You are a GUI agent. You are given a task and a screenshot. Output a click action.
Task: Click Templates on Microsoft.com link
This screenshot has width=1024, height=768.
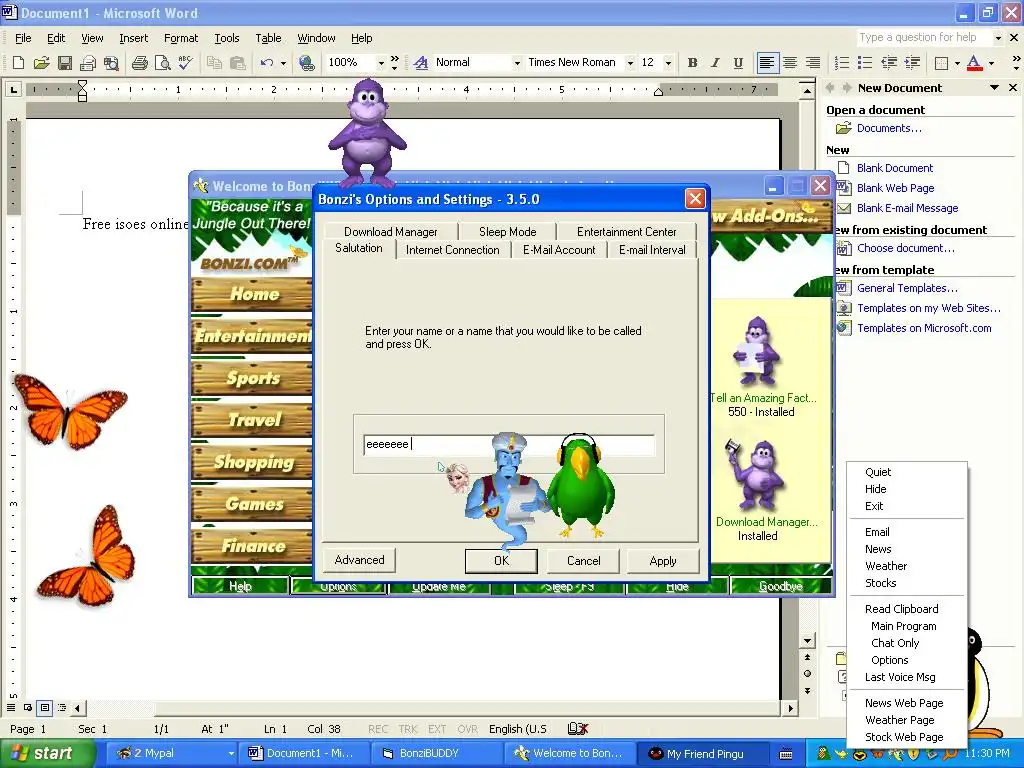924,328
